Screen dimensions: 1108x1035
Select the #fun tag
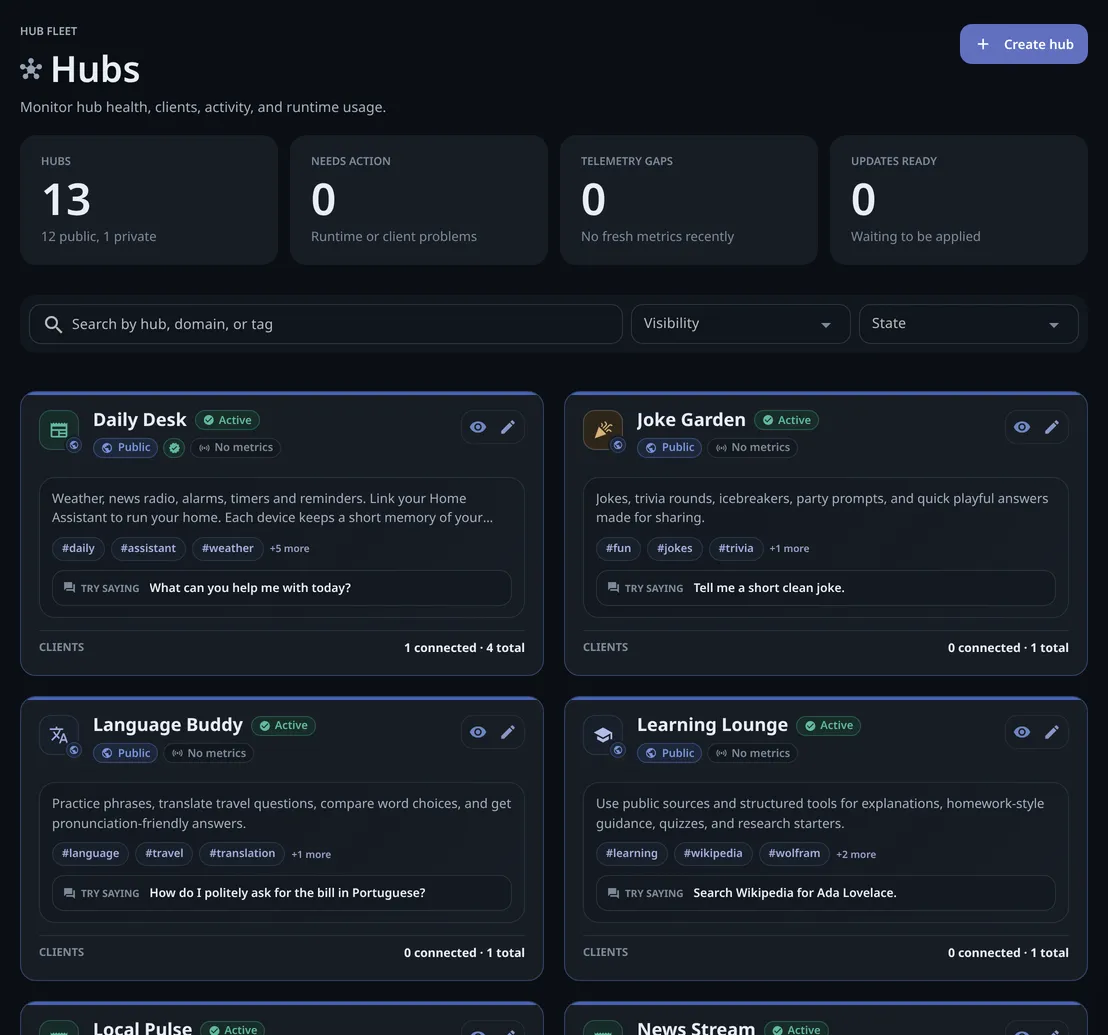tap(618, 548)
